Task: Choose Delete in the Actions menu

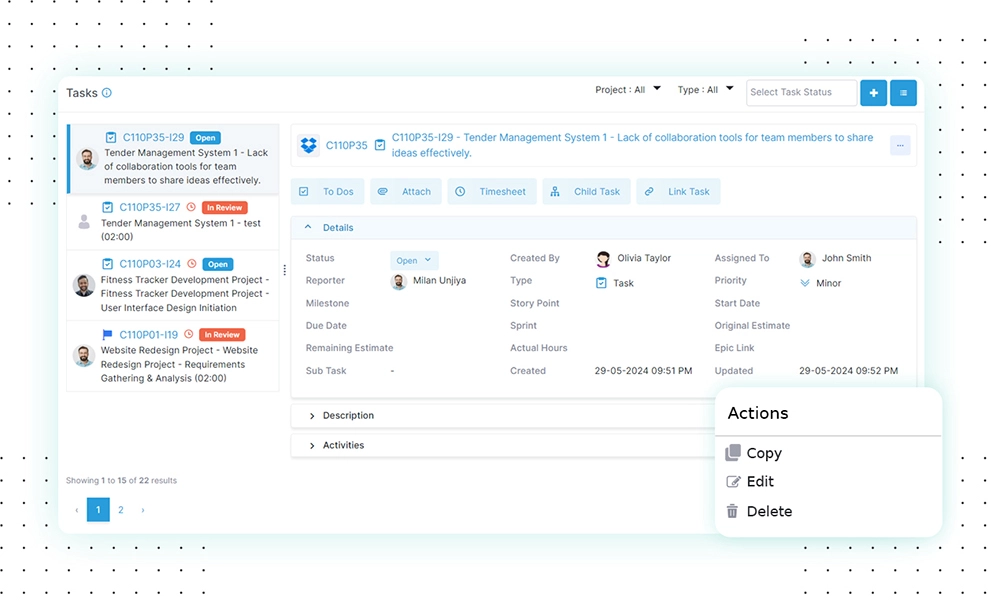Action: click(769, 511)
